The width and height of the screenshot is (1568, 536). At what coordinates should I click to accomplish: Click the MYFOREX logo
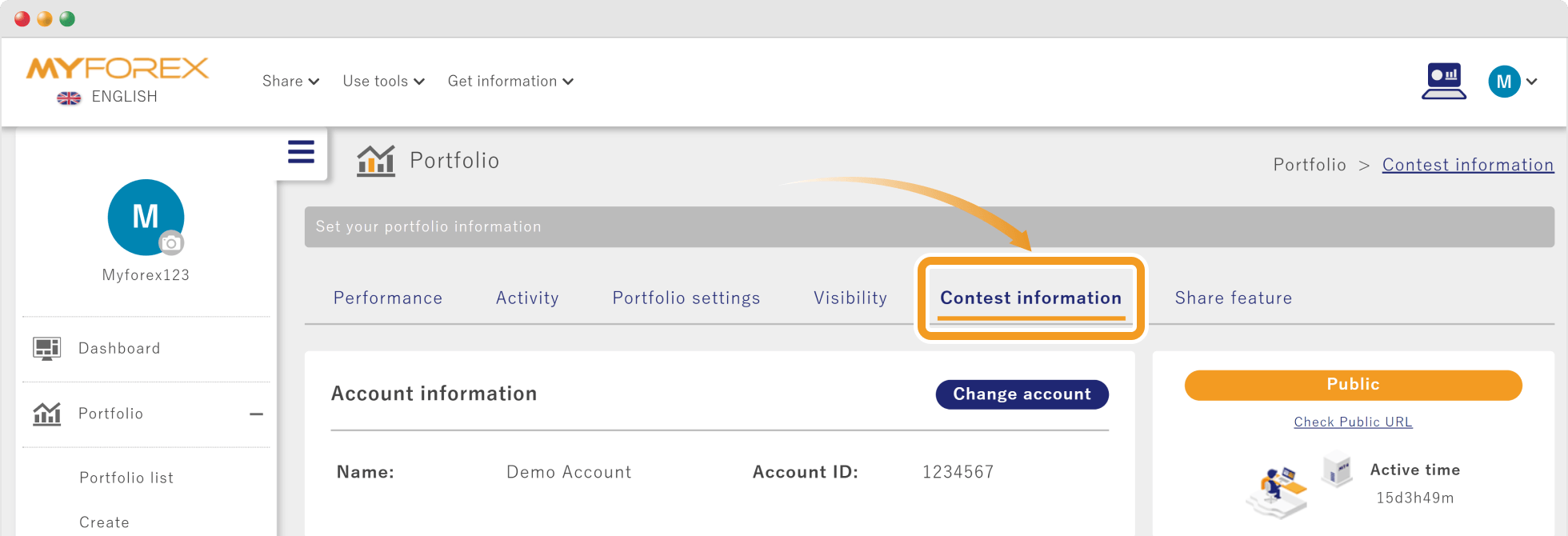click(117, 69)
